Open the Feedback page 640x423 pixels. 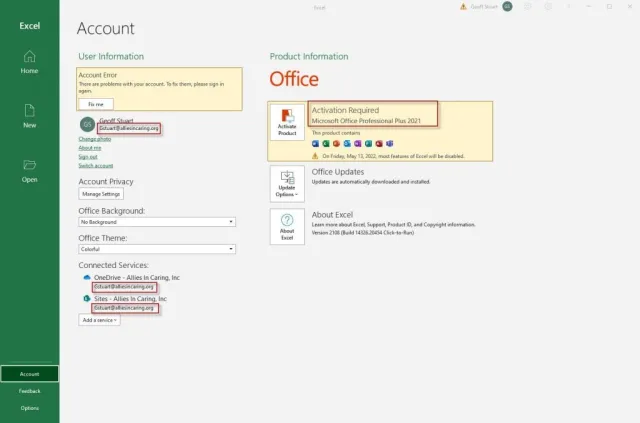29,391
